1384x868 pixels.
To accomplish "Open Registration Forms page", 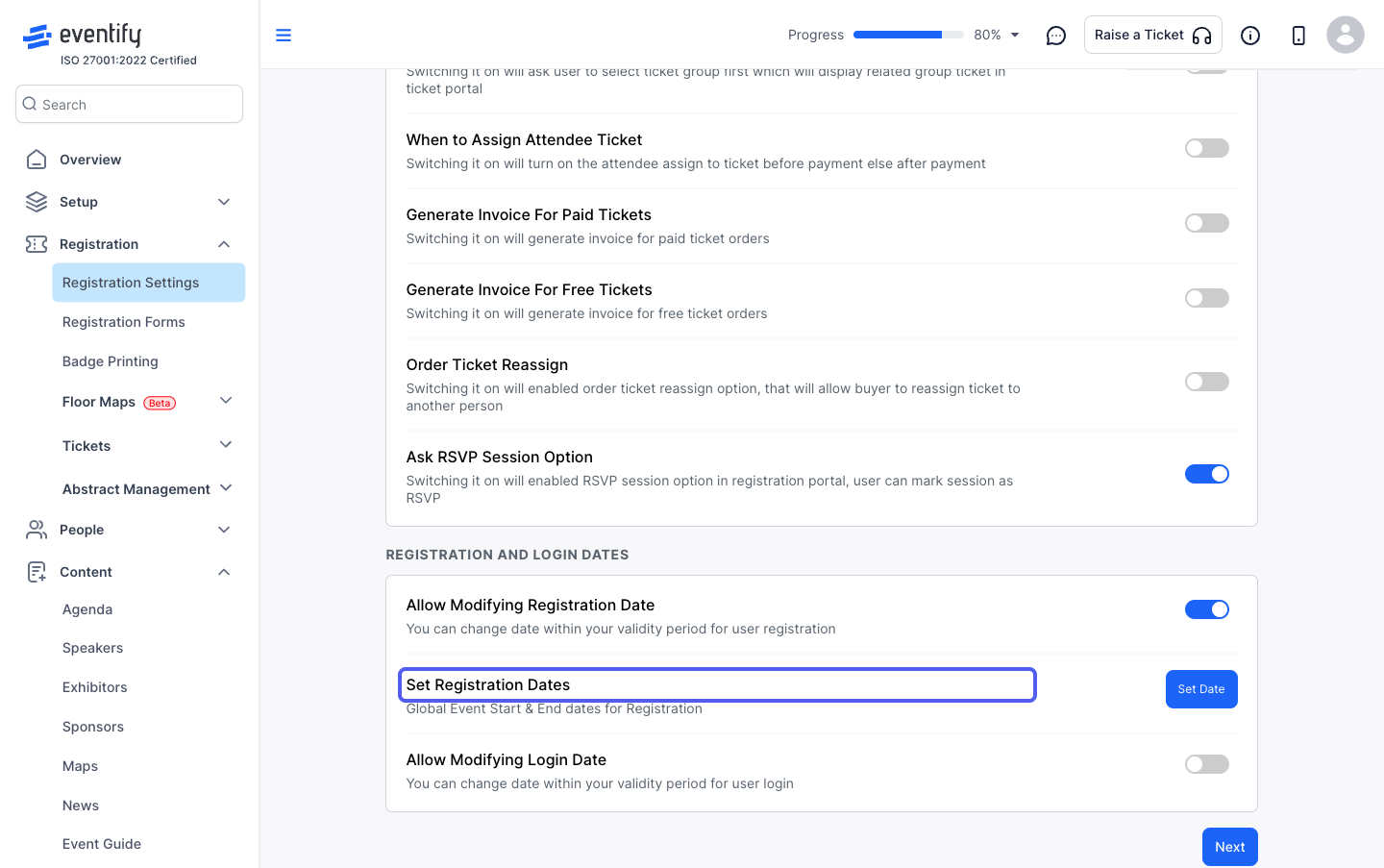I will click(x=124, y=322).
